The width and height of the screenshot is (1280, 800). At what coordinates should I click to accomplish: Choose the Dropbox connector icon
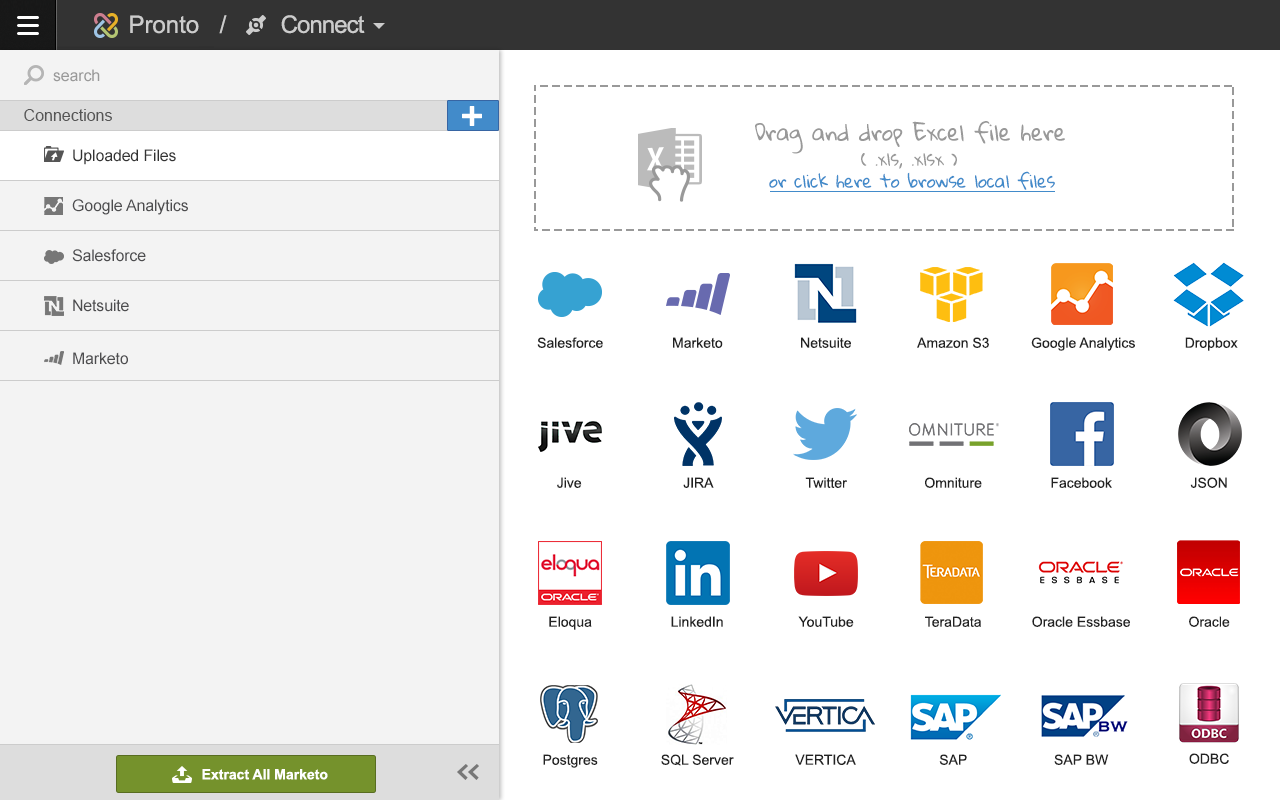tap(1208, 294)
